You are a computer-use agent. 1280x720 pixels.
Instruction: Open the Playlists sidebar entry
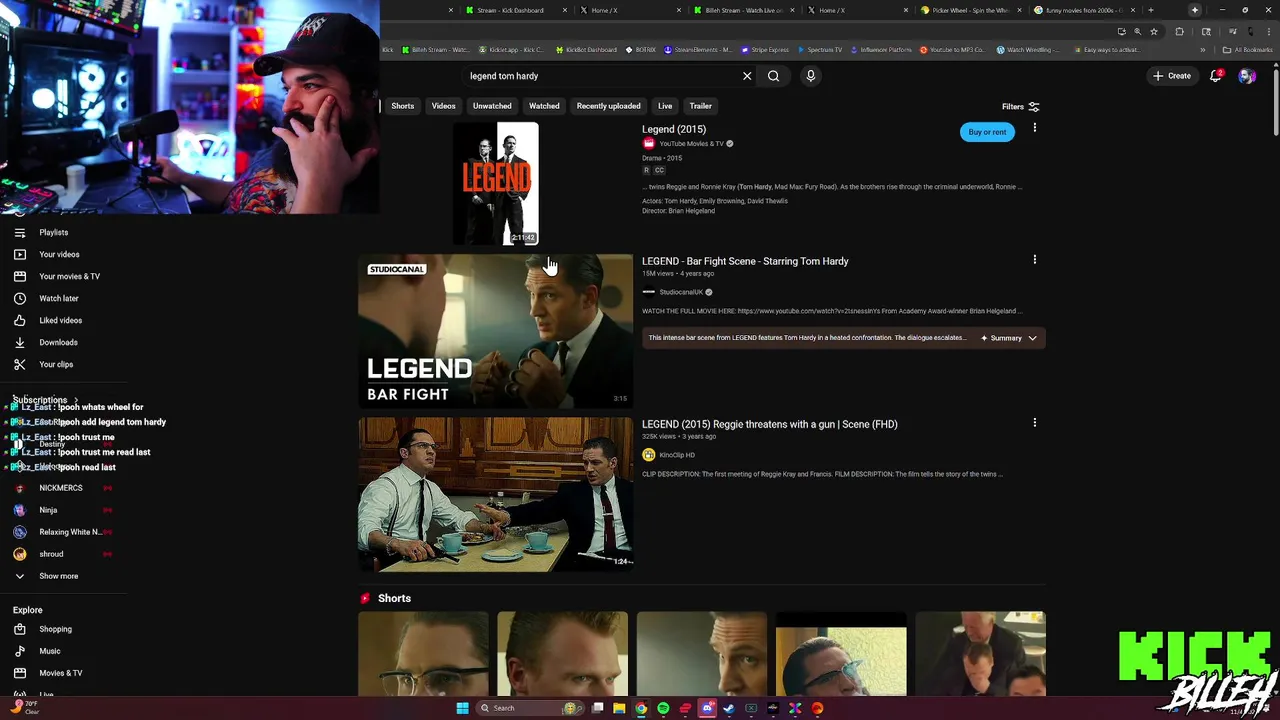tap(54, 232)
